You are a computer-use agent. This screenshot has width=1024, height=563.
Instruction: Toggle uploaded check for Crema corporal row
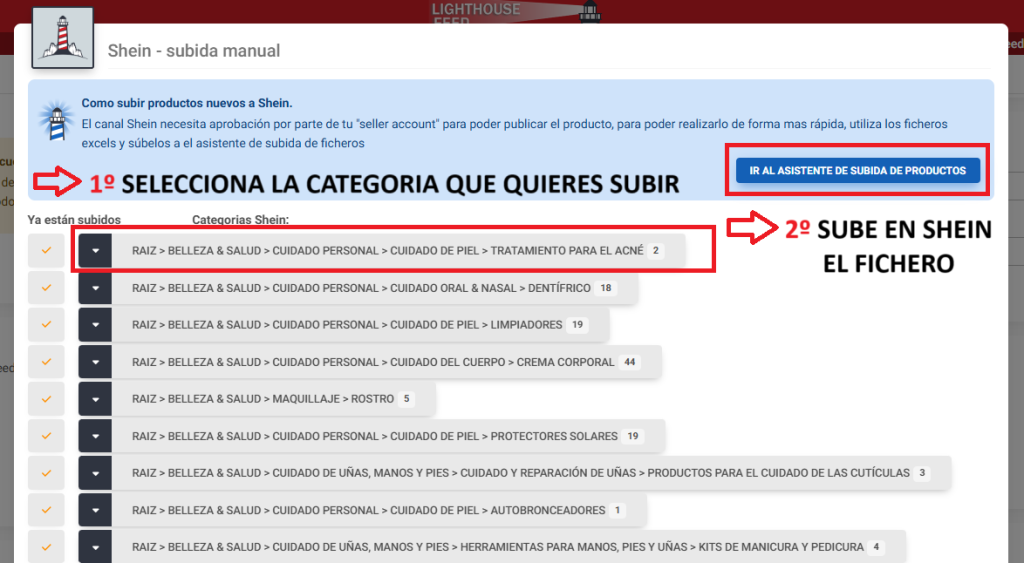click(x=46, y=362)
